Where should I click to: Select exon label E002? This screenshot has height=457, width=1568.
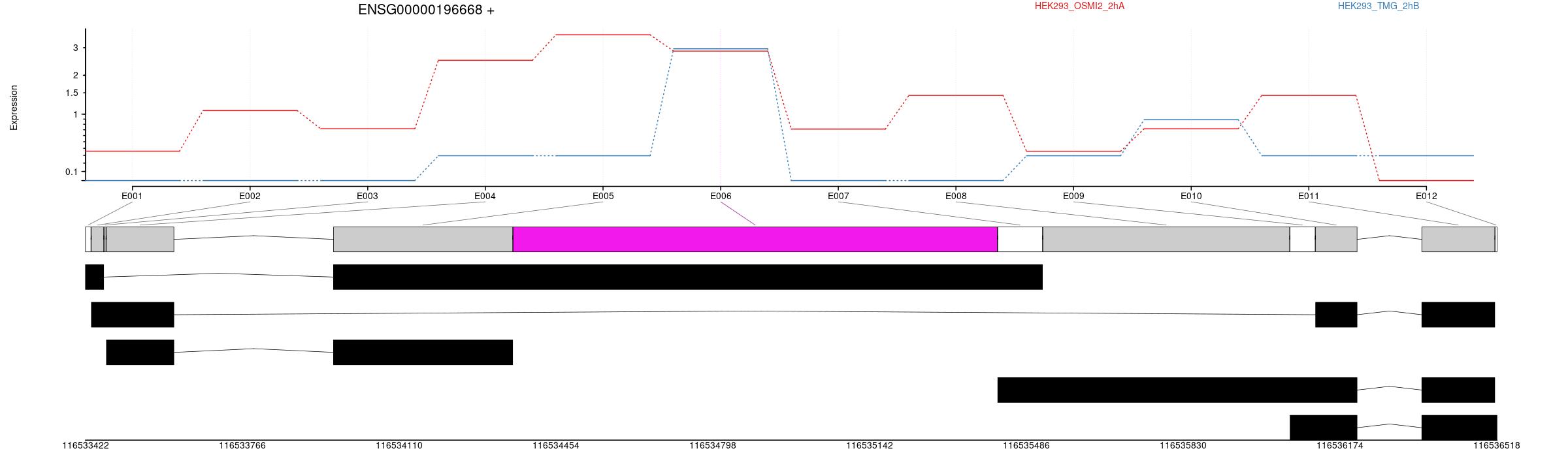pyautogui.click(x=250, y=196)
